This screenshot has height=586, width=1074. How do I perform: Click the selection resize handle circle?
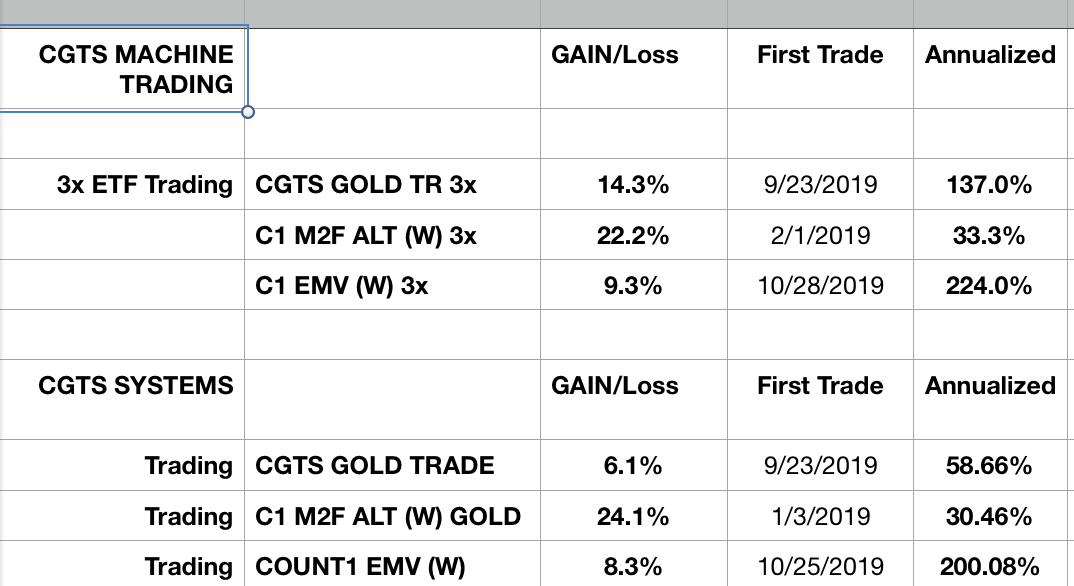(248, 112)
